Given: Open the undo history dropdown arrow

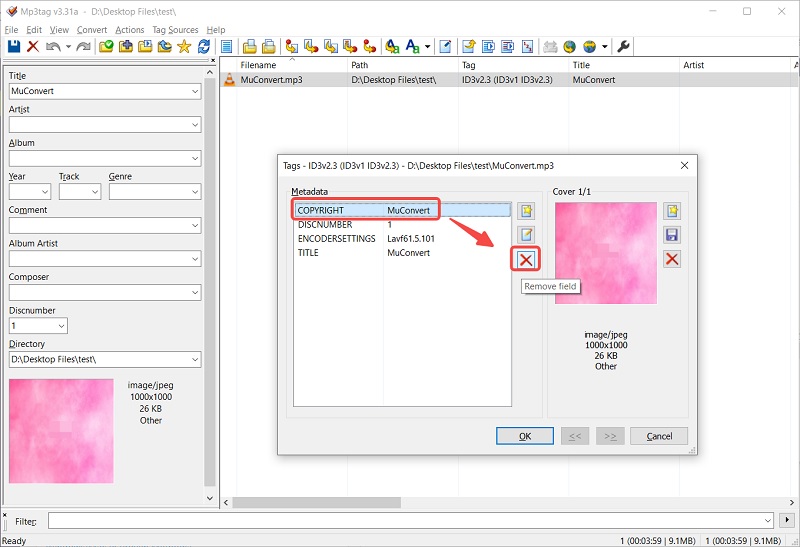Looking at the screenshot, I should (x=68, y=46).
